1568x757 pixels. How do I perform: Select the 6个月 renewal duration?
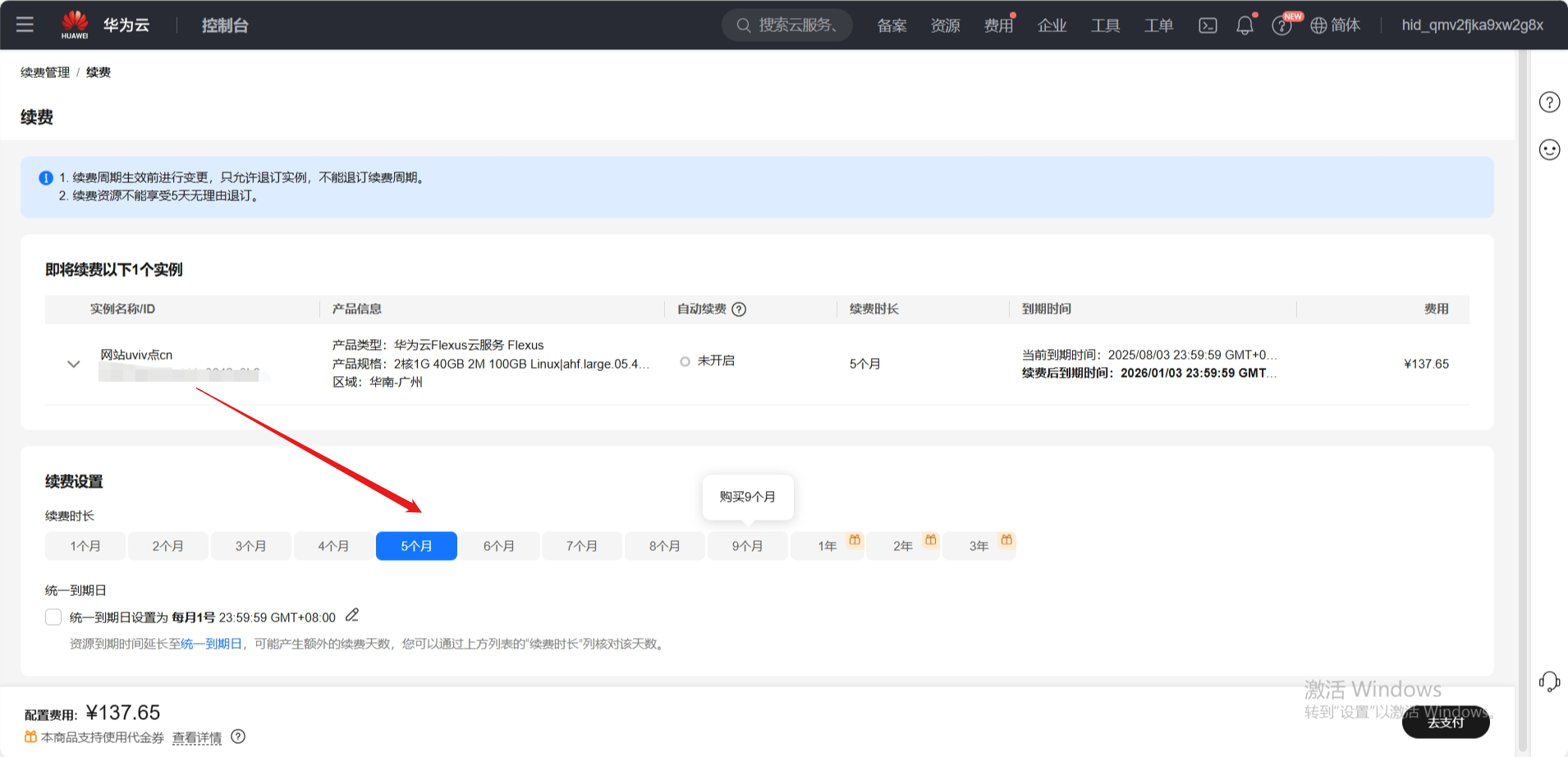(x=499, y=546)
